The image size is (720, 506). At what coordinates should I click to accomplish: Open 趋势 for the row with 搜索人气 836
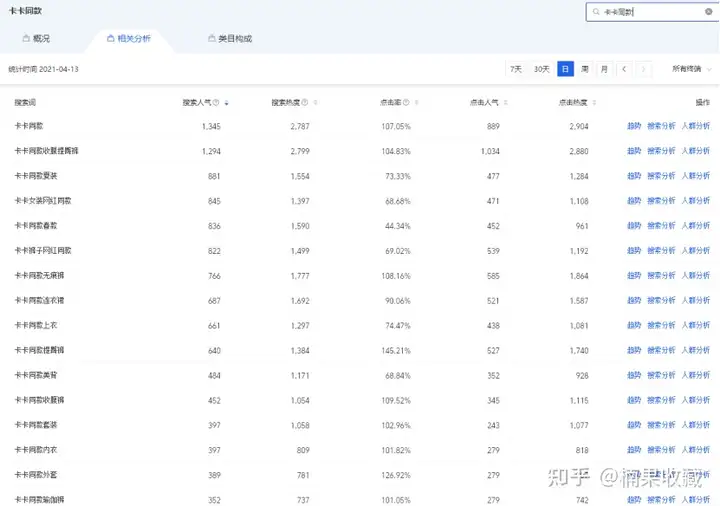tap(634, 225)
